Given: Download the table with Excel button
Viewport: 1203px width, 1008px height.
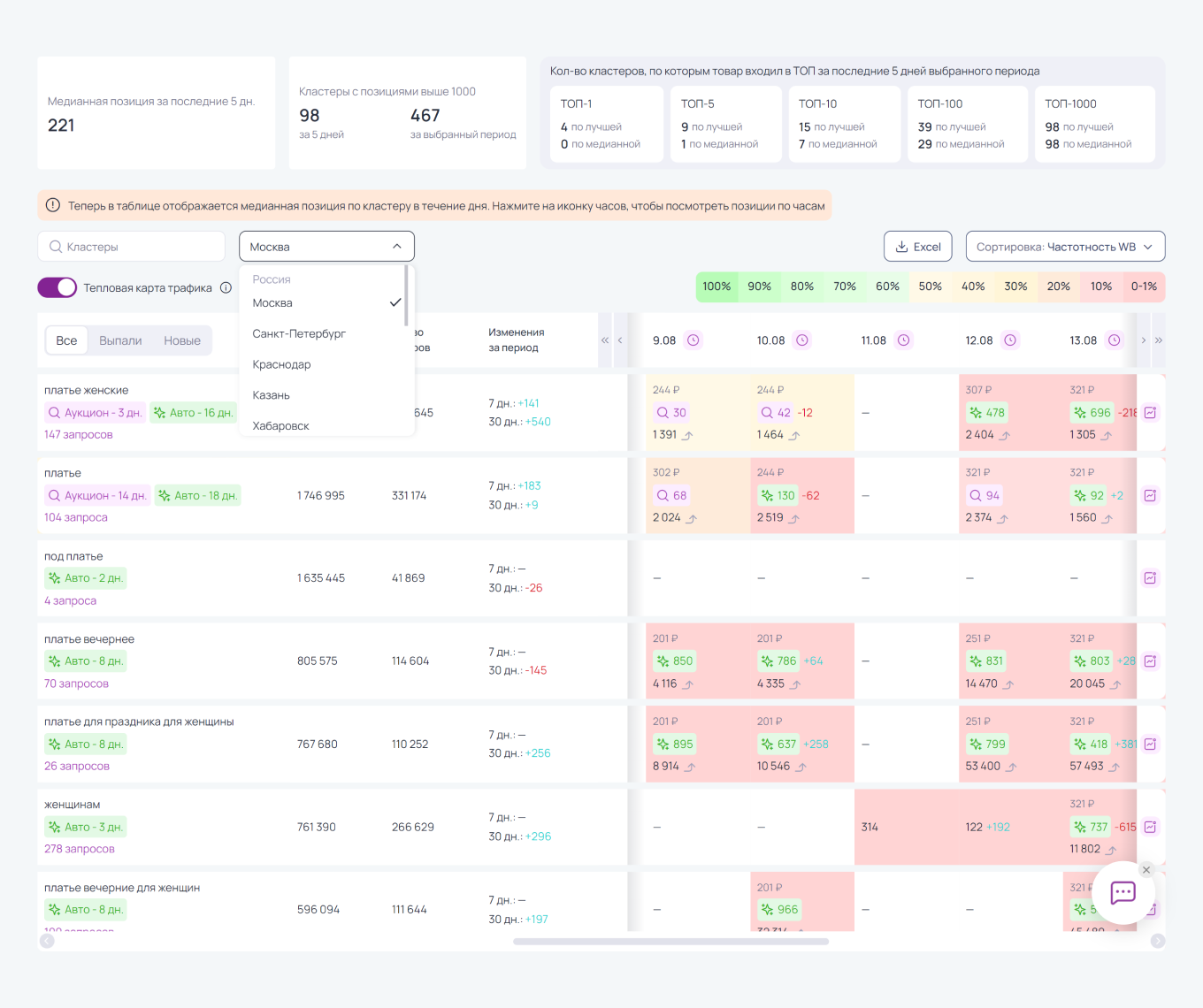Looking at the screenshot, I should (x=917, y=247).
